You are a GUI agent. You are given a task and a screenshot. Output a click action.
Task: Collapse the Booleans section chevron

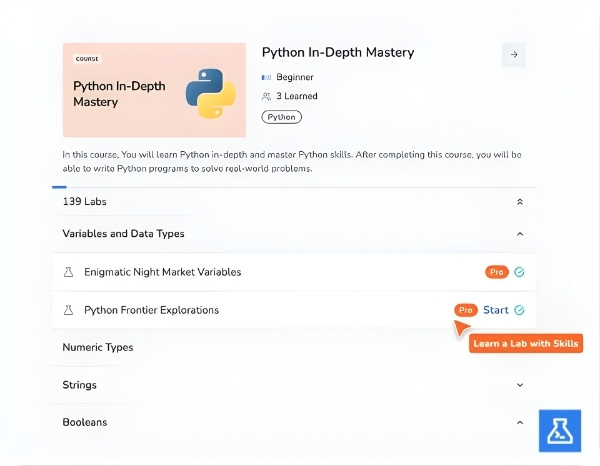click(520, 422)
